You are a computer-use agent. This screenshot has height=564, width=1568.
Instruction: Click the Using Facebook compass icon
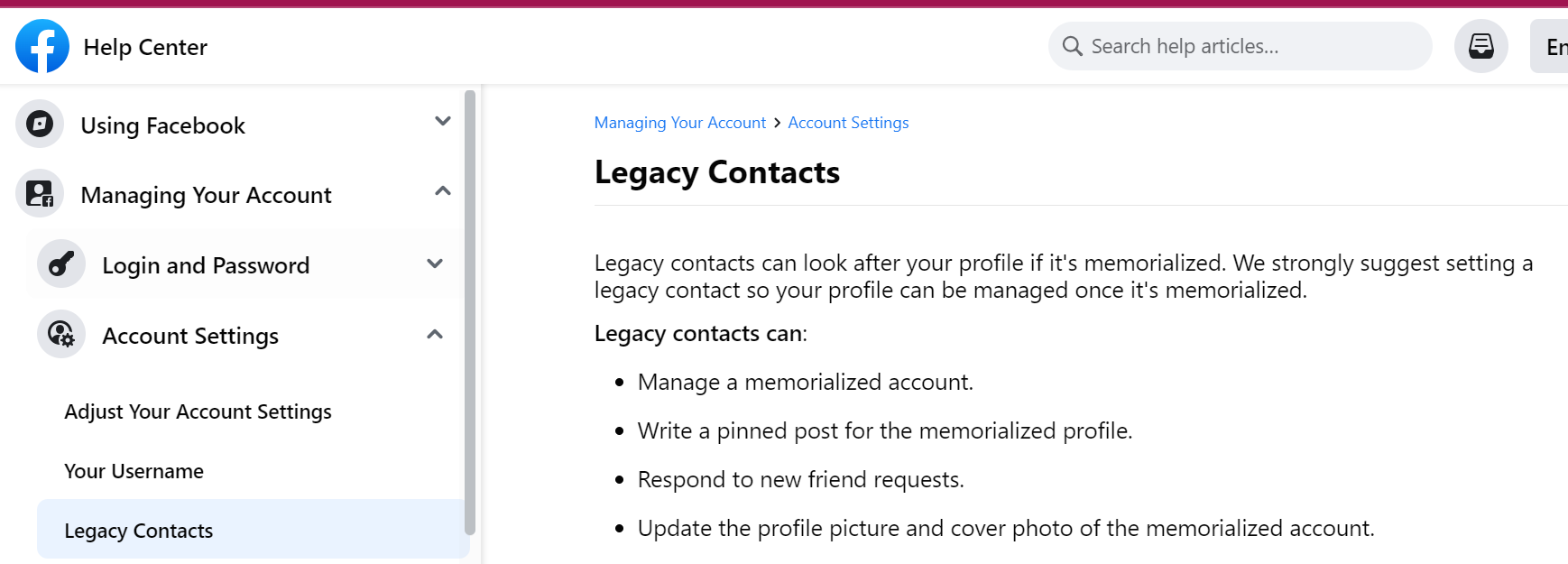(40, 124)
